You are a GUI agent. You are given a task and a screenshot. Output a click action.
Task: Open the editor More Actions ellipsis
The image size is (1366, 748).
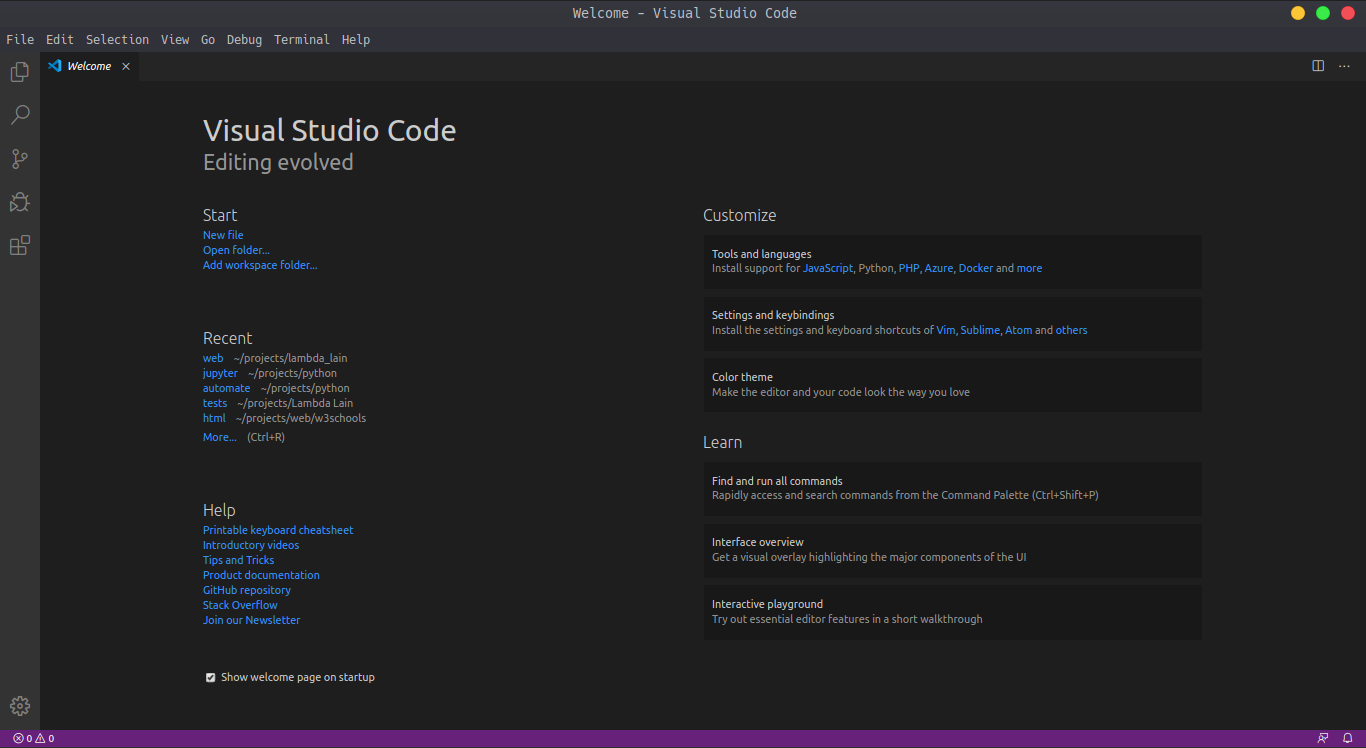coord(1344,66)
